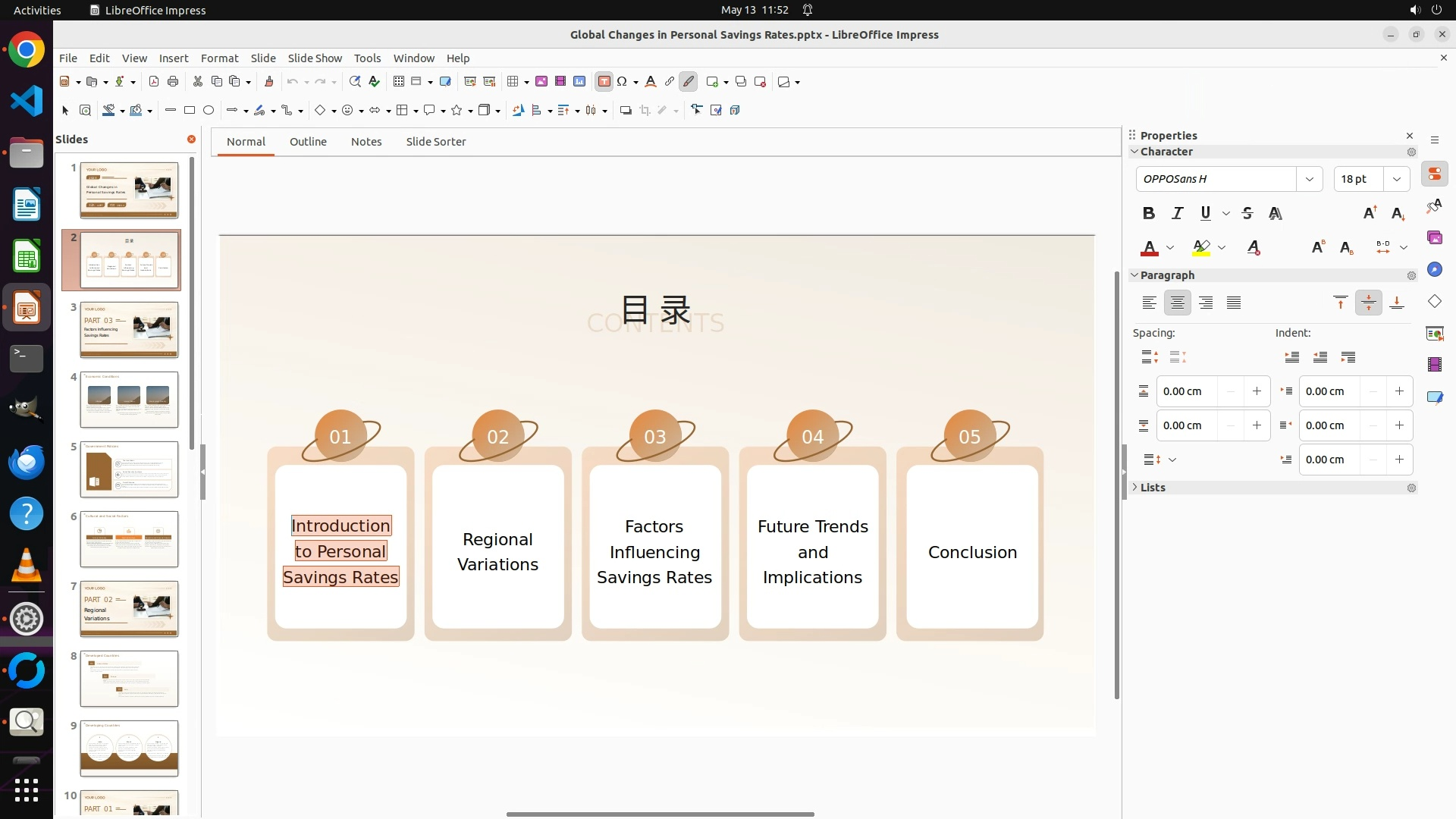The width and height of the screenshot is (1456, 819).
Task: Expand the Lists section
Action: (x=1152, y=488)
